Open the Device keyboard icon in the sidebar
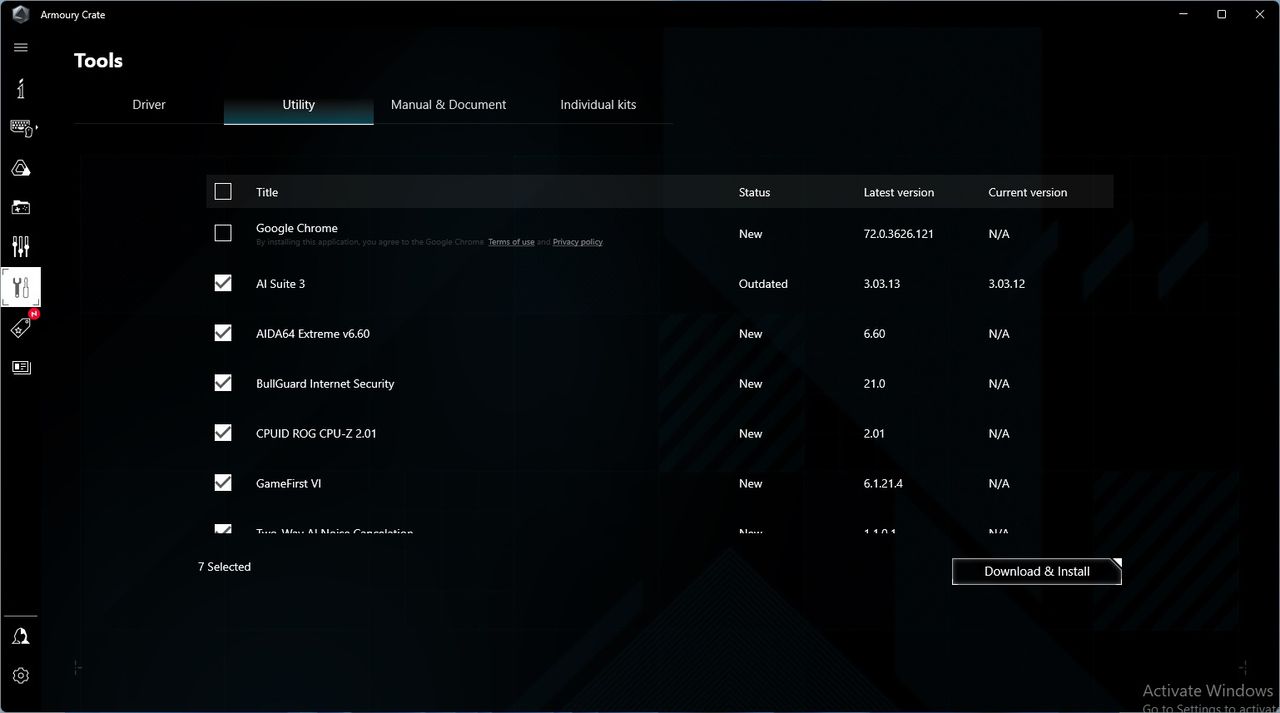Viewport: 1280px width, 713px height. pyautogui.click(x=21, y=128)
